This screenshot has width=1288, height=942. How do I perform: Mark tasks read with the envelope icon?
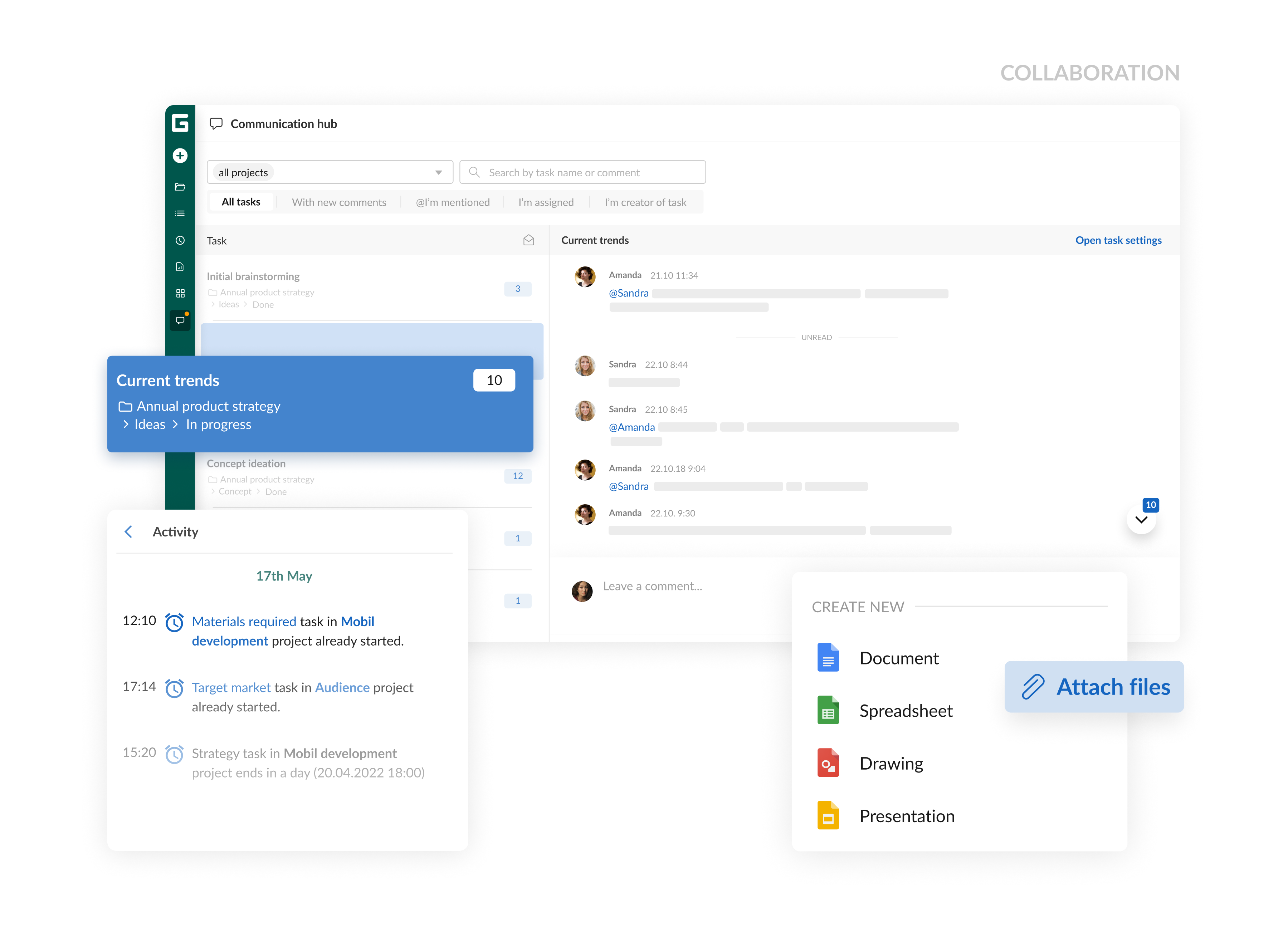pyautogui.click(x=529, y=240)
